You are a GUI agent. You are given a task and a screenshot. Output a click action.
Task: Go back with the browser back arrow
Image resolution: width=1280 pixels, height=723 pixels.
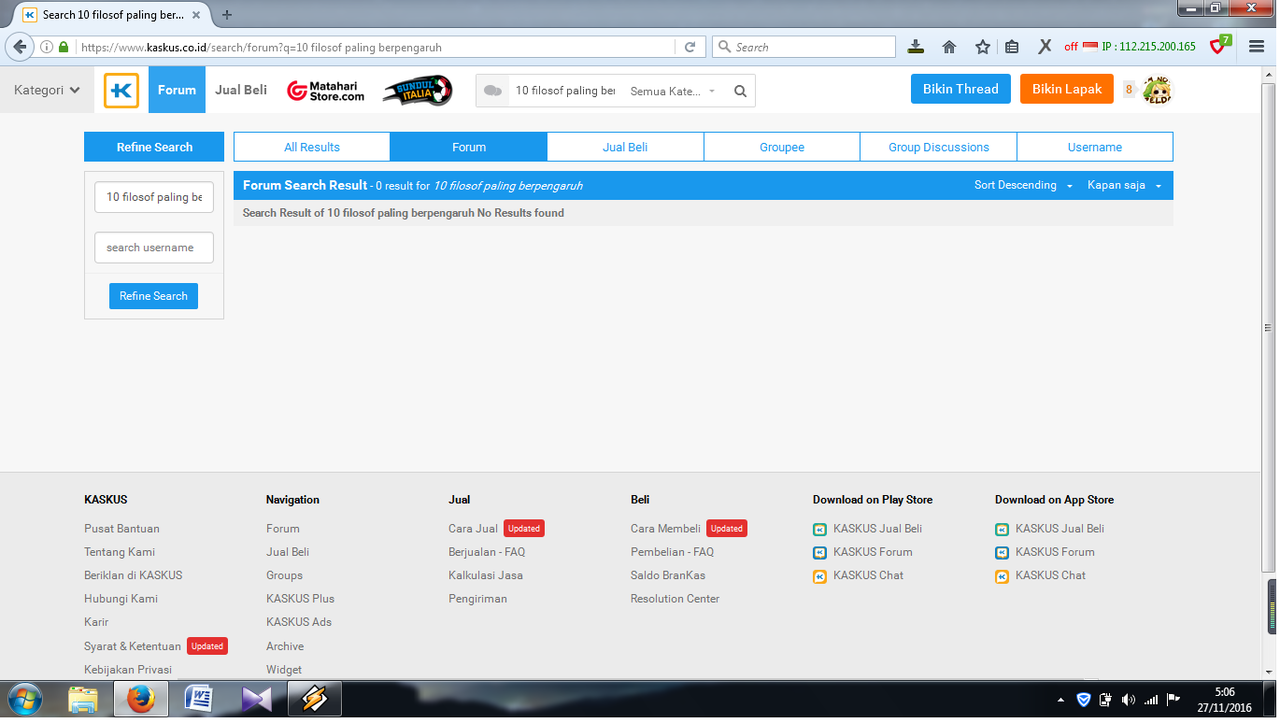[19, 46]
